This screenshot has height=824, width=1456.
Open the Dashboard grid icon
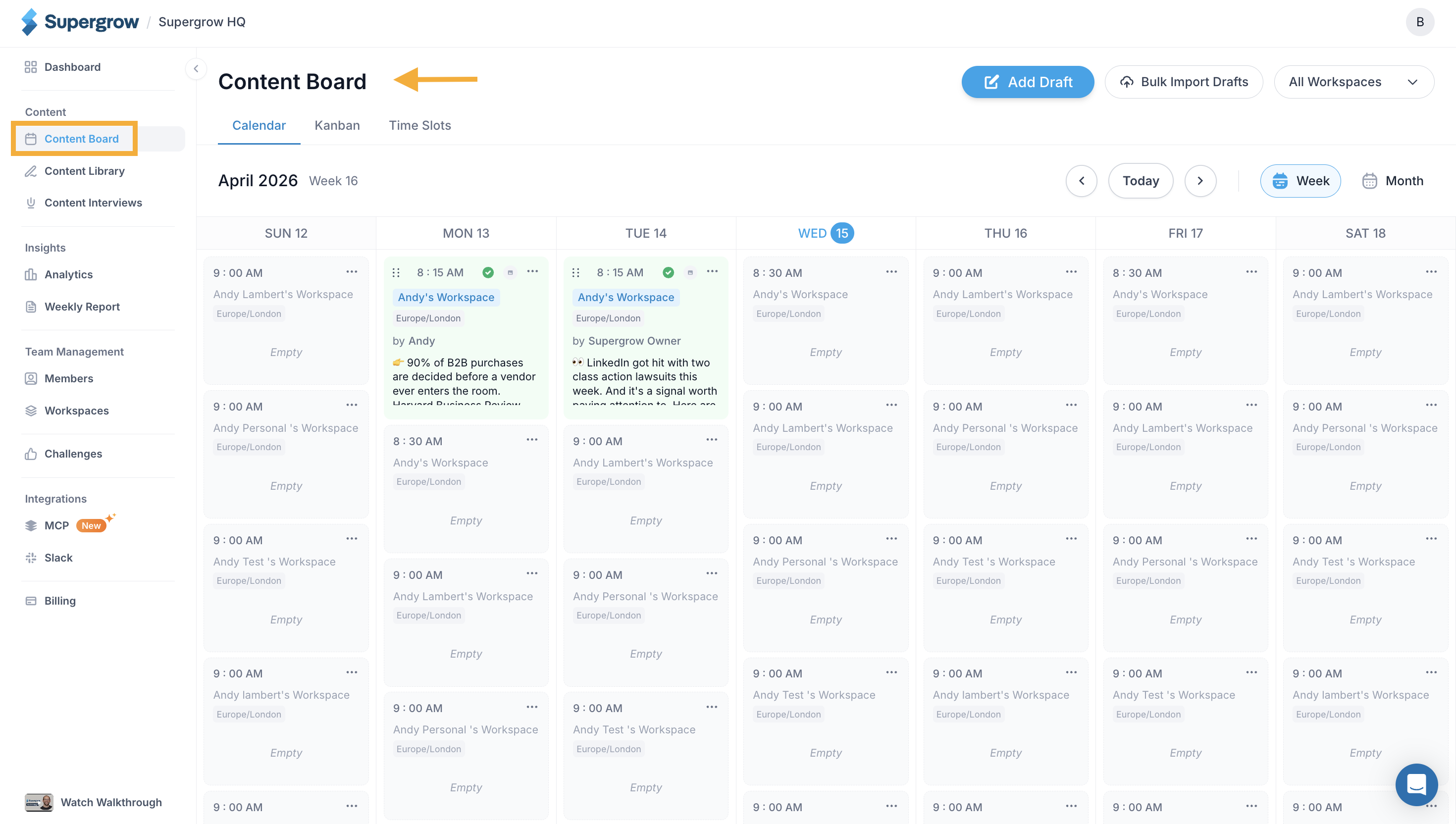point(31,67)
